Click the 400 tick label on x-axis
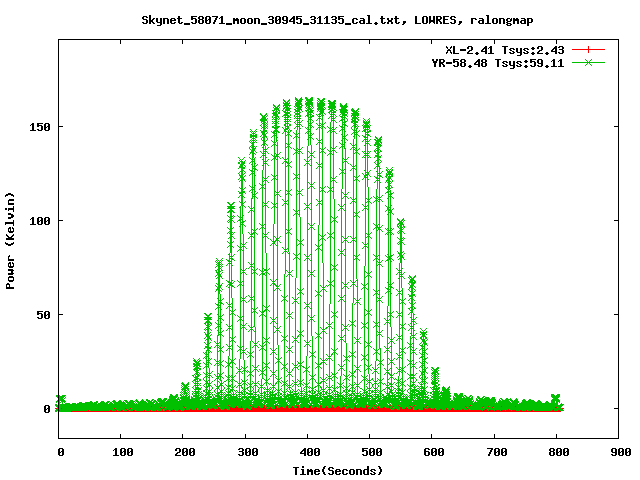 (308, 453)
